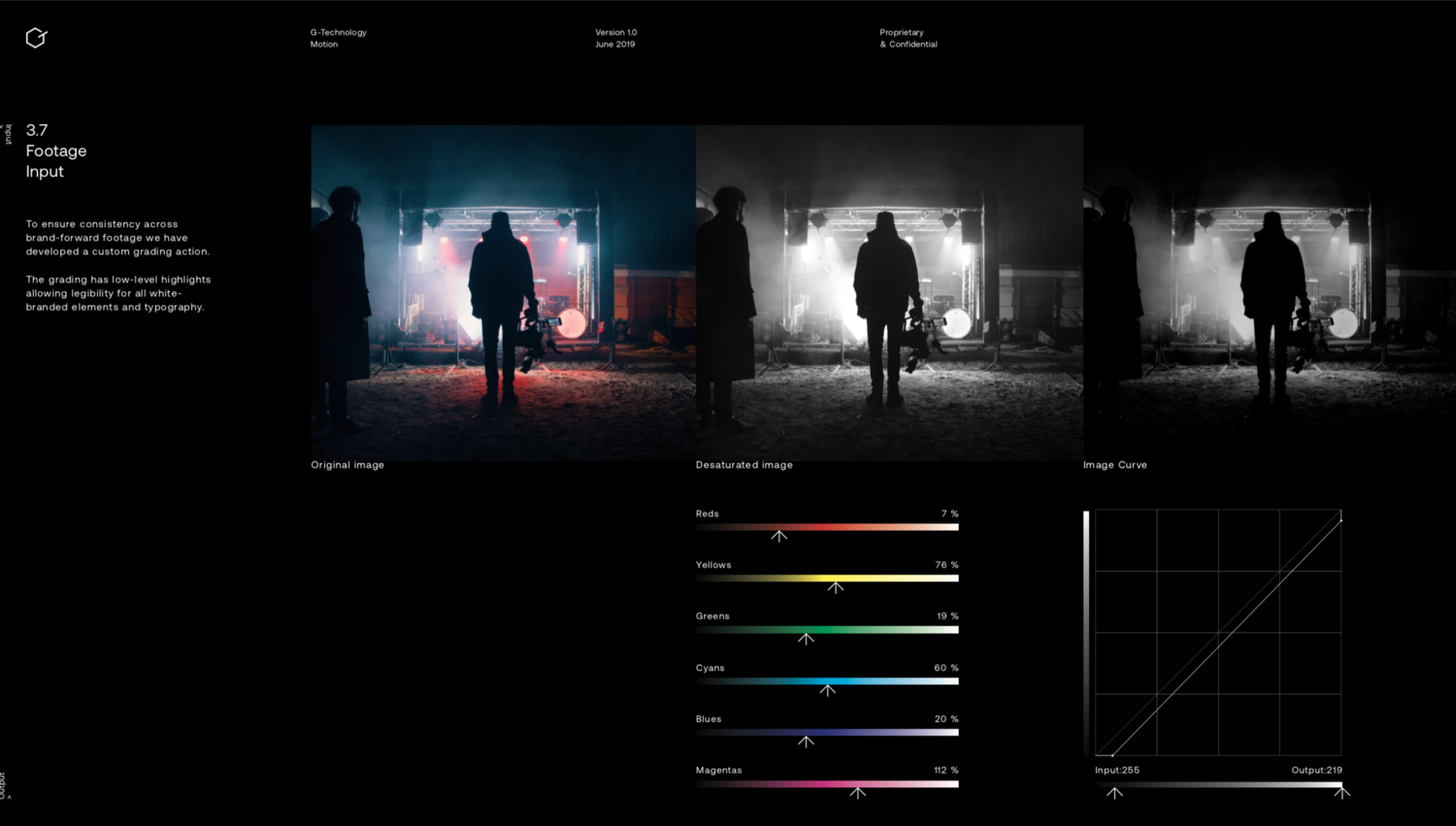Click the Blues slider arrow handle
Image resolution: width=1456 pixels, height=826 pixels.
coord(806,742)
